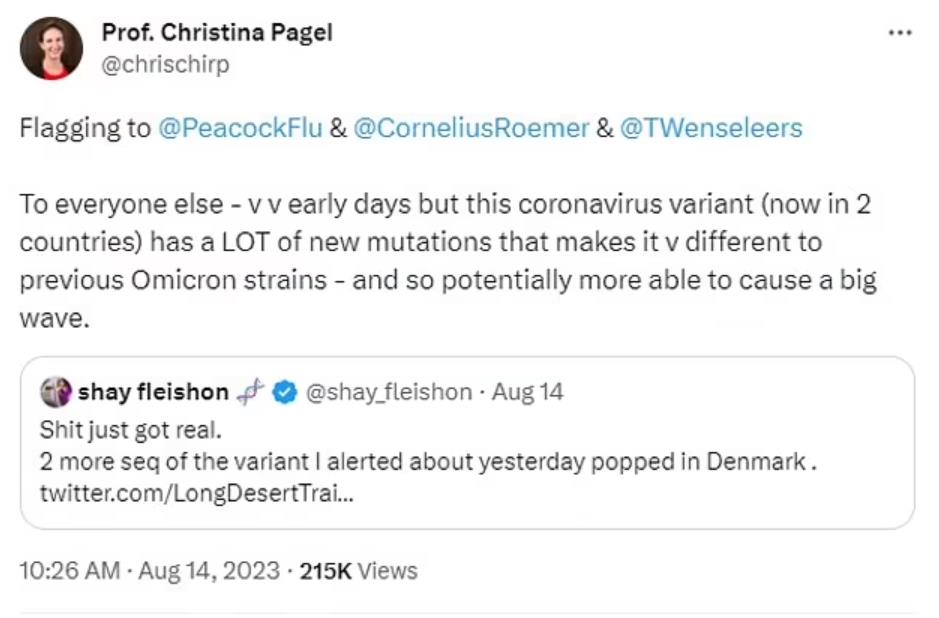Click the main tweet text about Omicron strains
Viewport: 939px width, 618px height.
[447, 264]
